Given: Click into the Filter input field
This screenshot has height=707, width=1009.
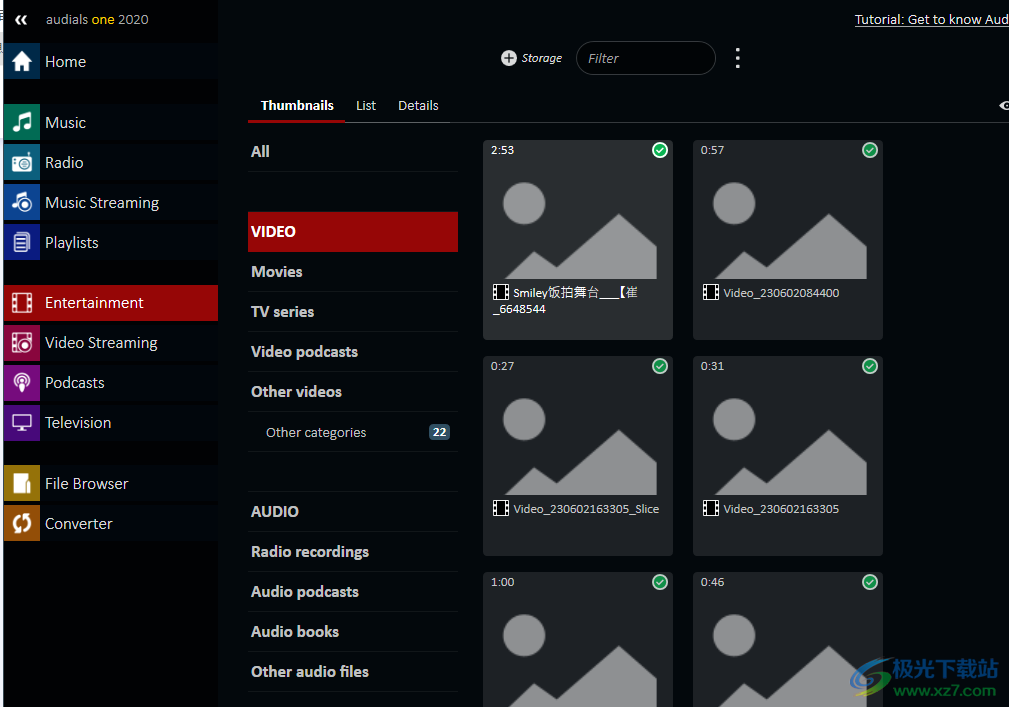Looking at the screenshot, I should click(645, 58).
